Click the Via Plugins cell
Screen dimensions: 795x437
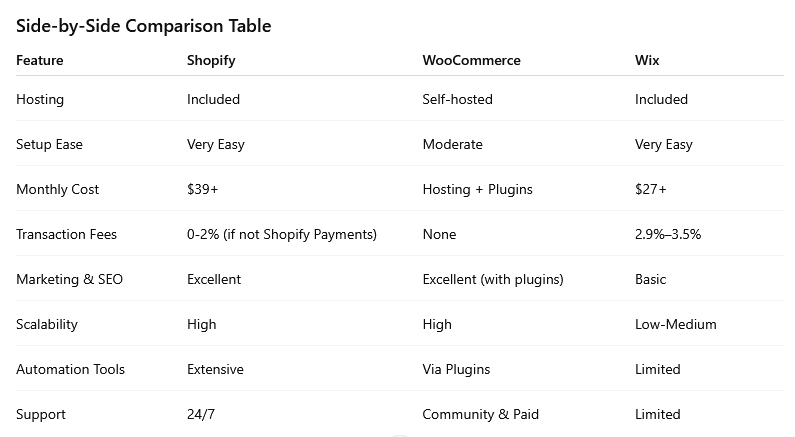pyautogui.click(x=456, y=369)
